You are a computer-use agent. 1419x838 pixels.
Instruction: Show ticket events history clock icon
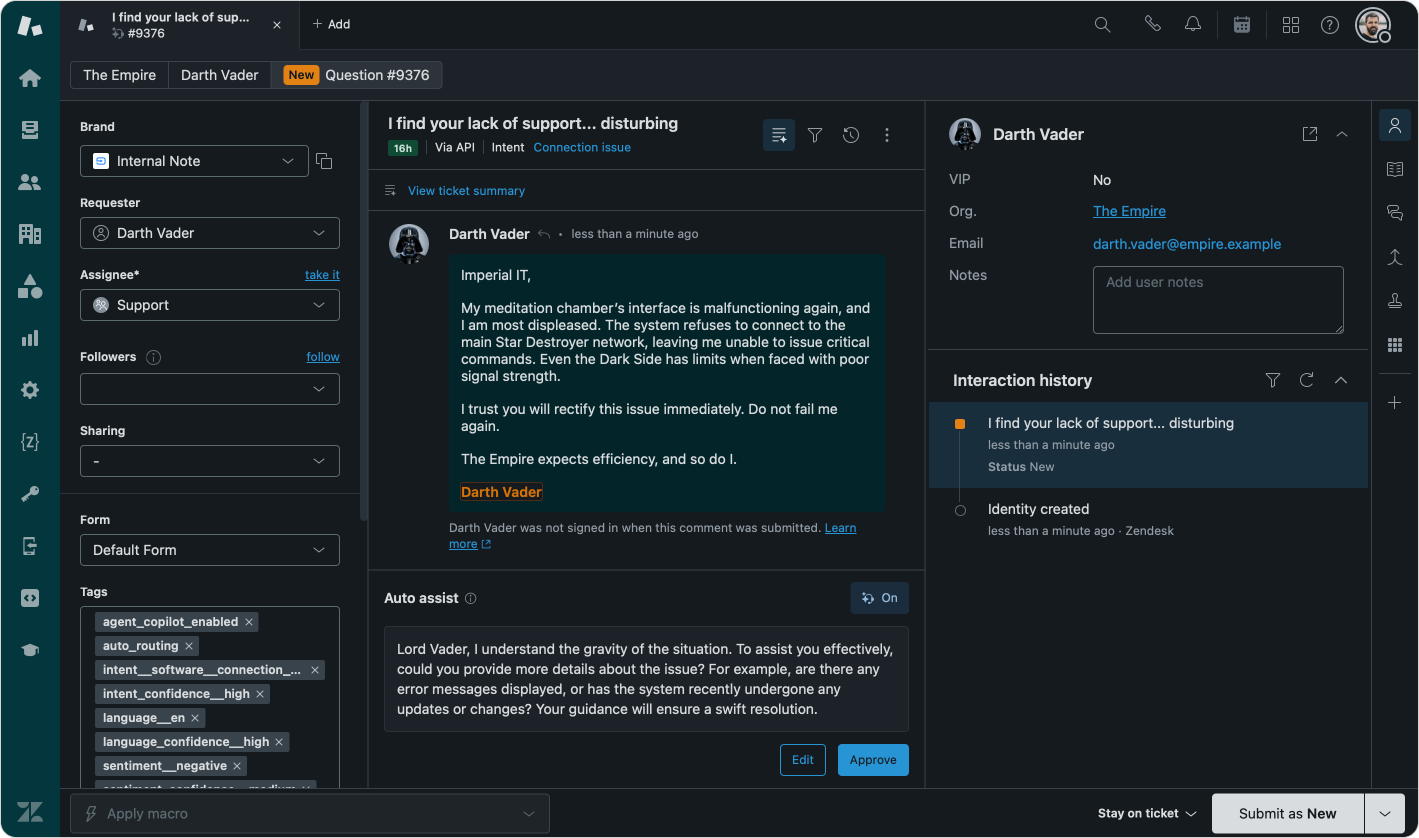pos(851,135)
